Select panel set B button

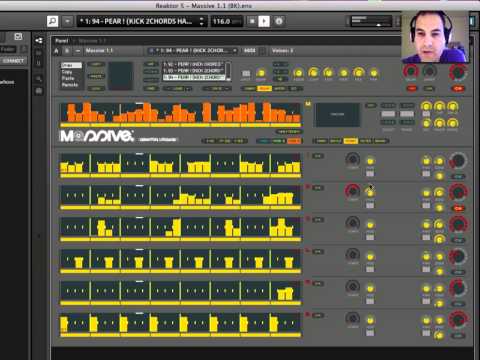67,51
